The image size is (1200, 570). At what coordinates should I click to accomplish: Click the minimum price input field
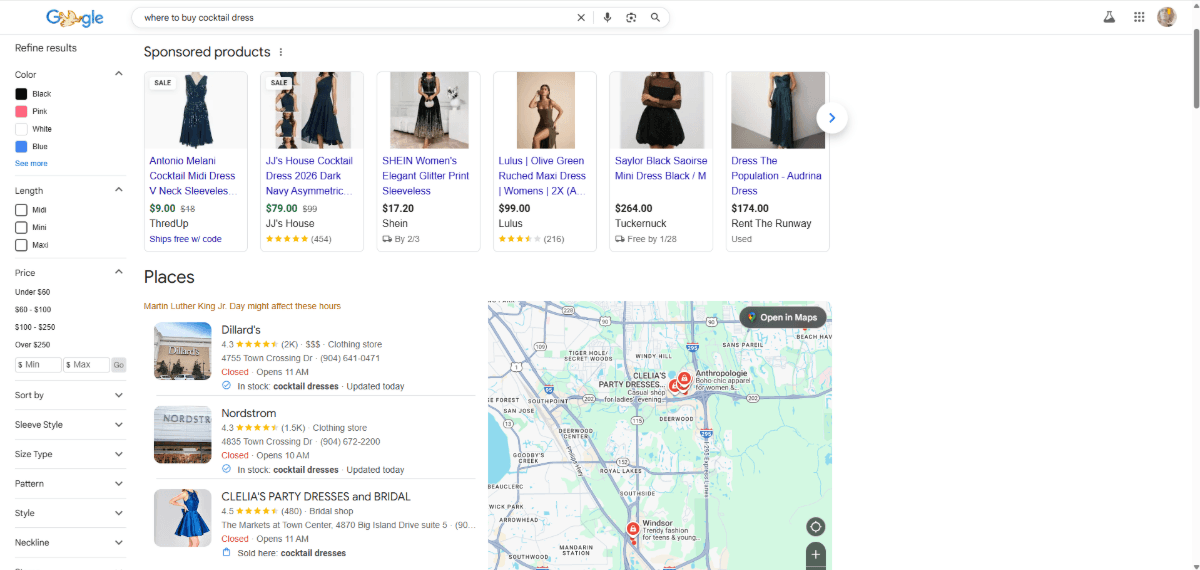pos(38,365)
